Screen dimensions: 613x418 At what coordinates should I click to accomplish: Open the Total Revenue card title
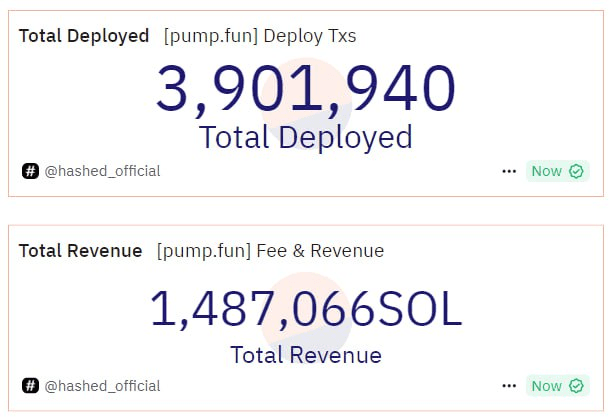[81, 251]
